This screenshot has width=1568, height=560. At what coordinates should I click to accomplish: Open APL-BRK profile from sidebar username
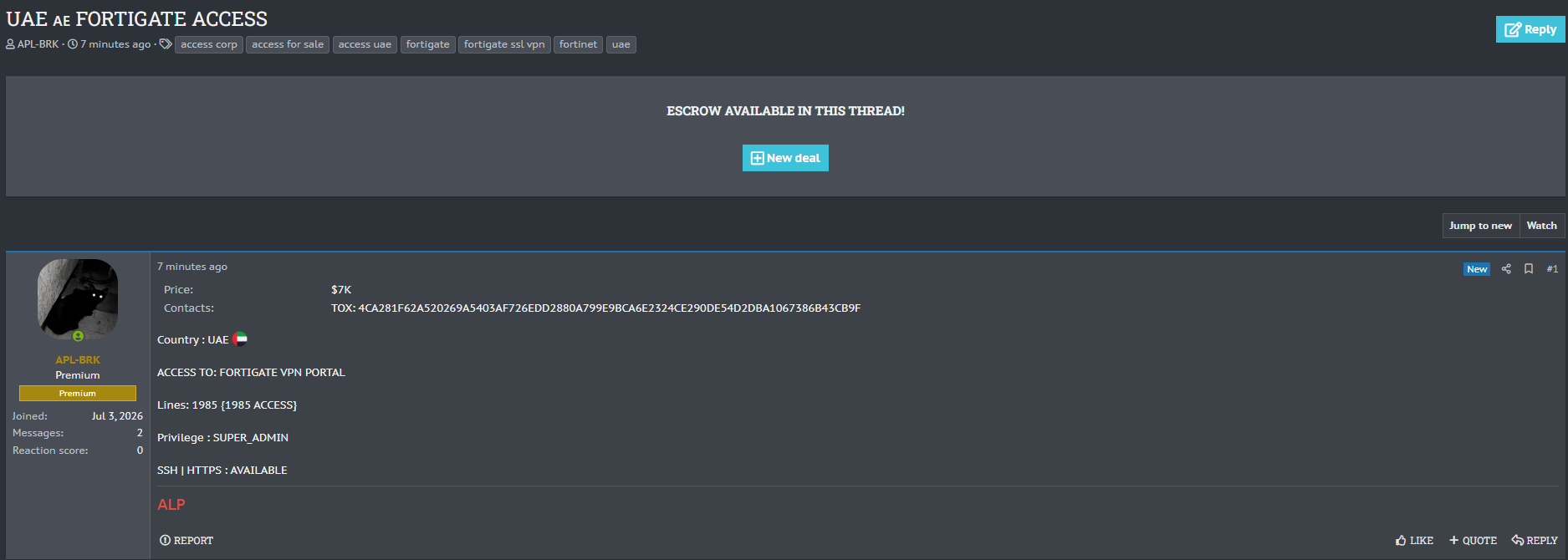(78, 360)
